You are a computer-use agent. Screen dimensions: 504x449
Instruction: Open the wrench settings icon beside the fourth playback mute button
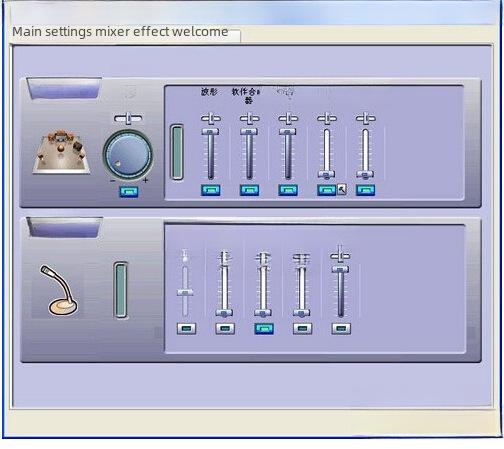(x=342, y=190)
